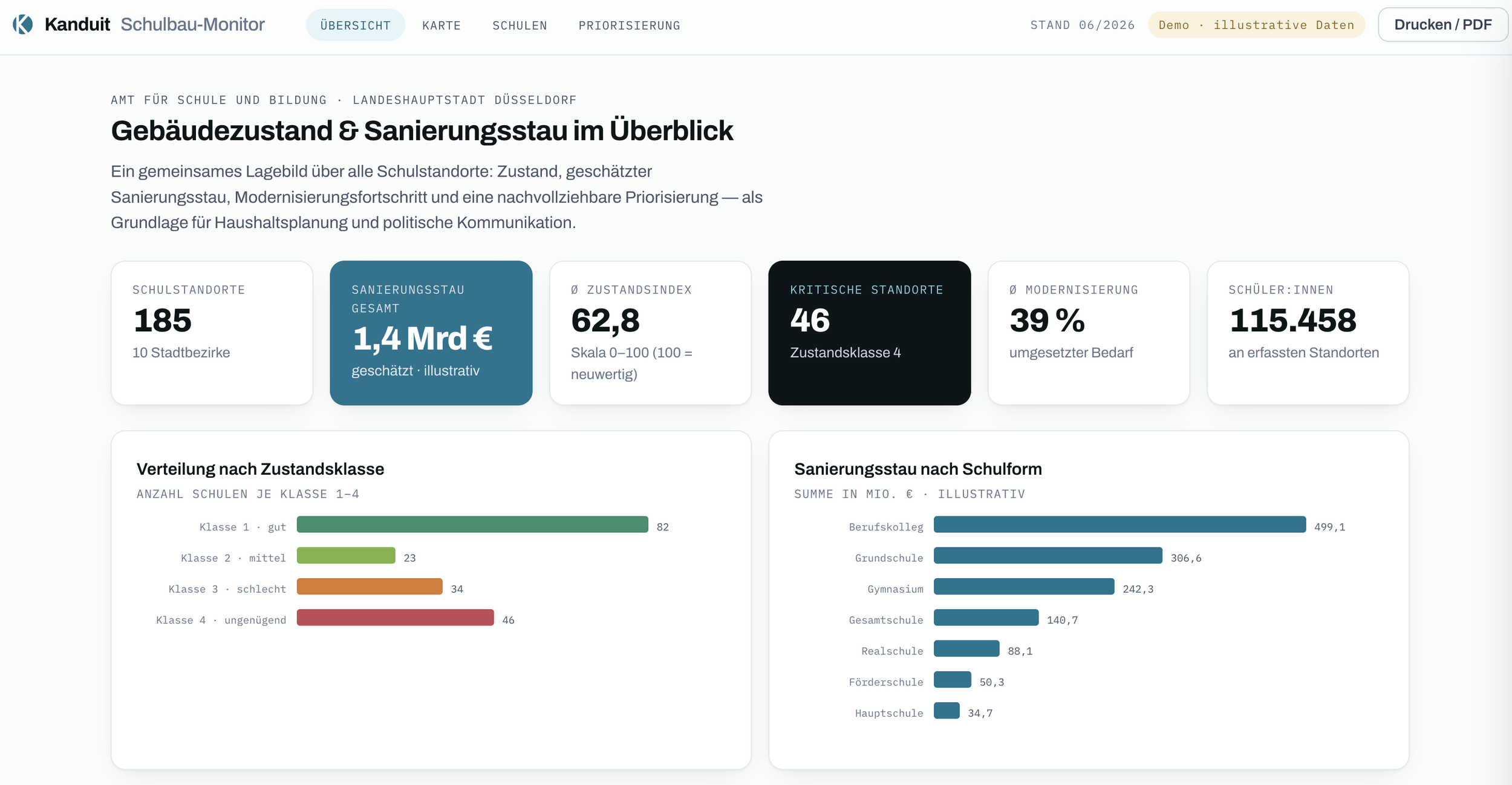
Task: Click the count 82 for Klasse 1
Action: click(663, 527)
